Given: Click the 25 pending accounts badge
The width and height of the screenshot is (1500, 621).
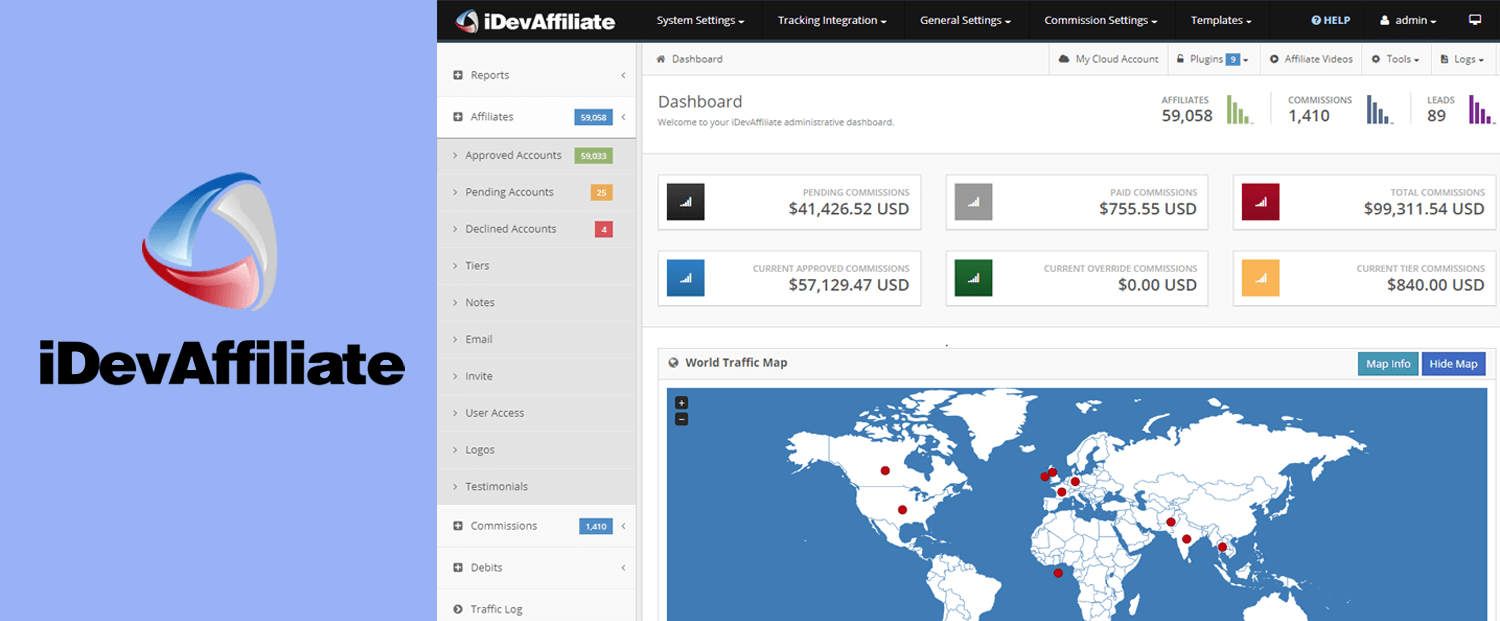Looking at the screenshot, I should [x=601, y=192].
